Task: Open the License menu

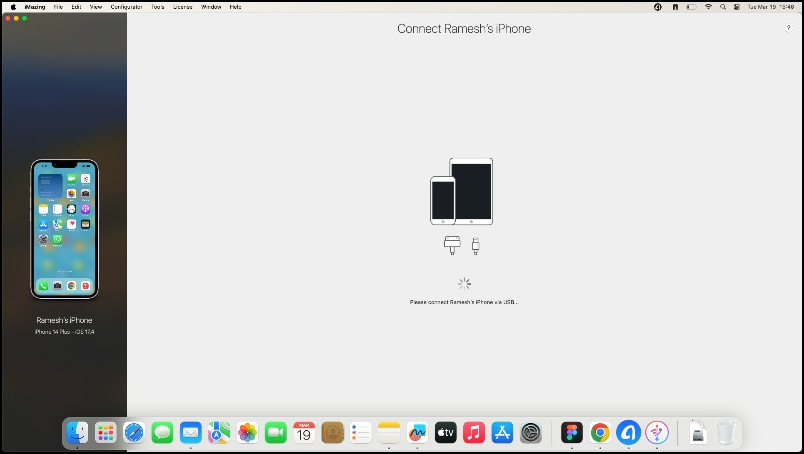Action: 183,7
